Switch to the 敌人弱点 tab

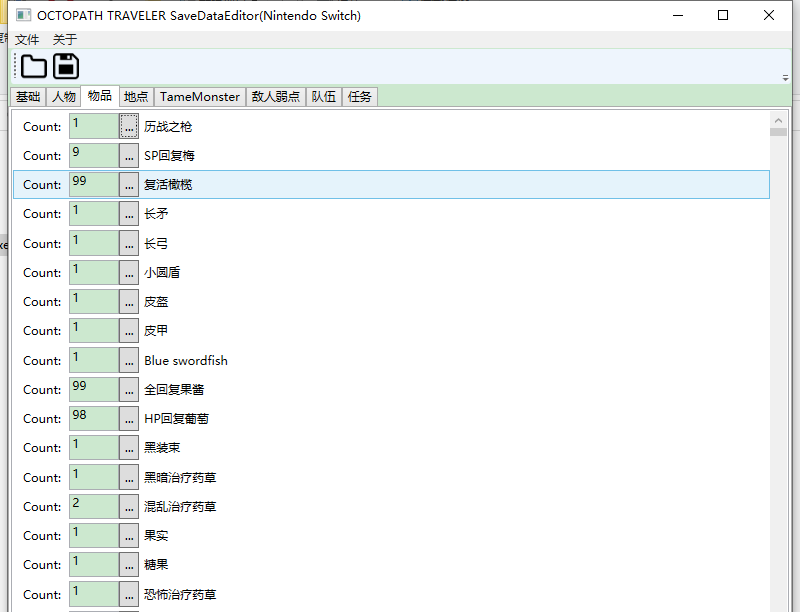click(x=276, y=96)
